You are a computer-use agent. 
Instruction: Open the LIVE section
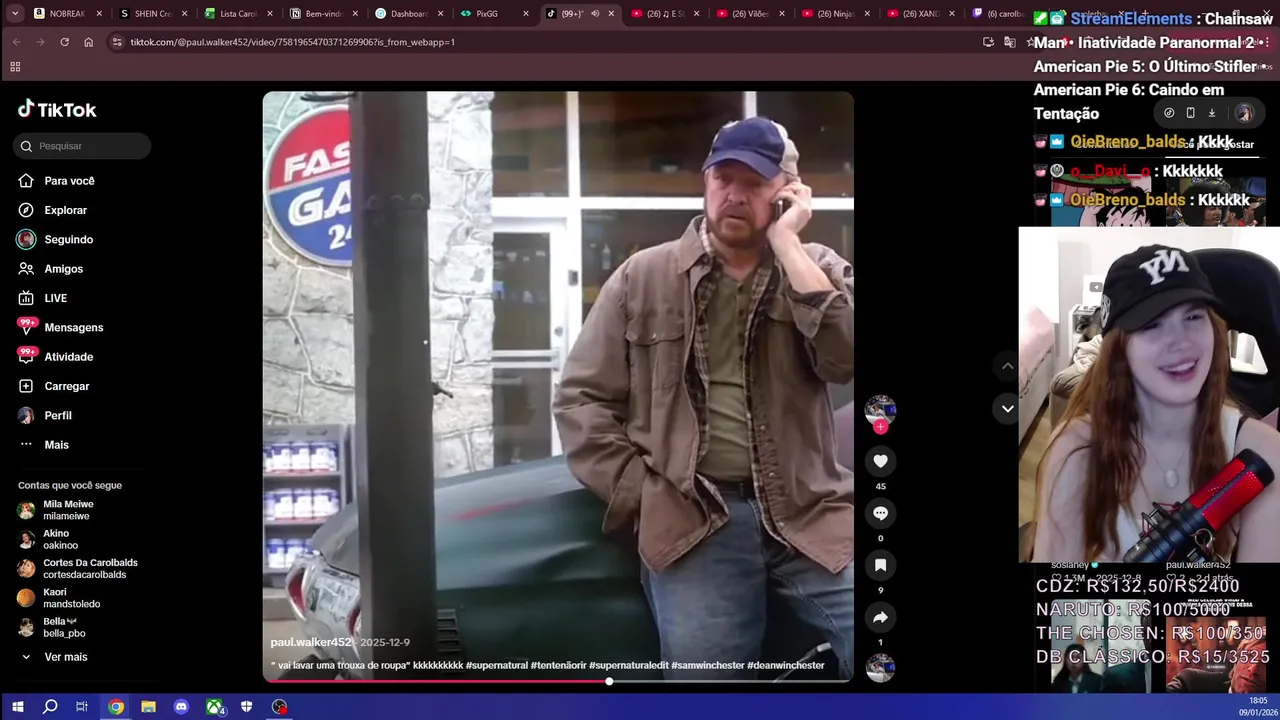point(42,298)
